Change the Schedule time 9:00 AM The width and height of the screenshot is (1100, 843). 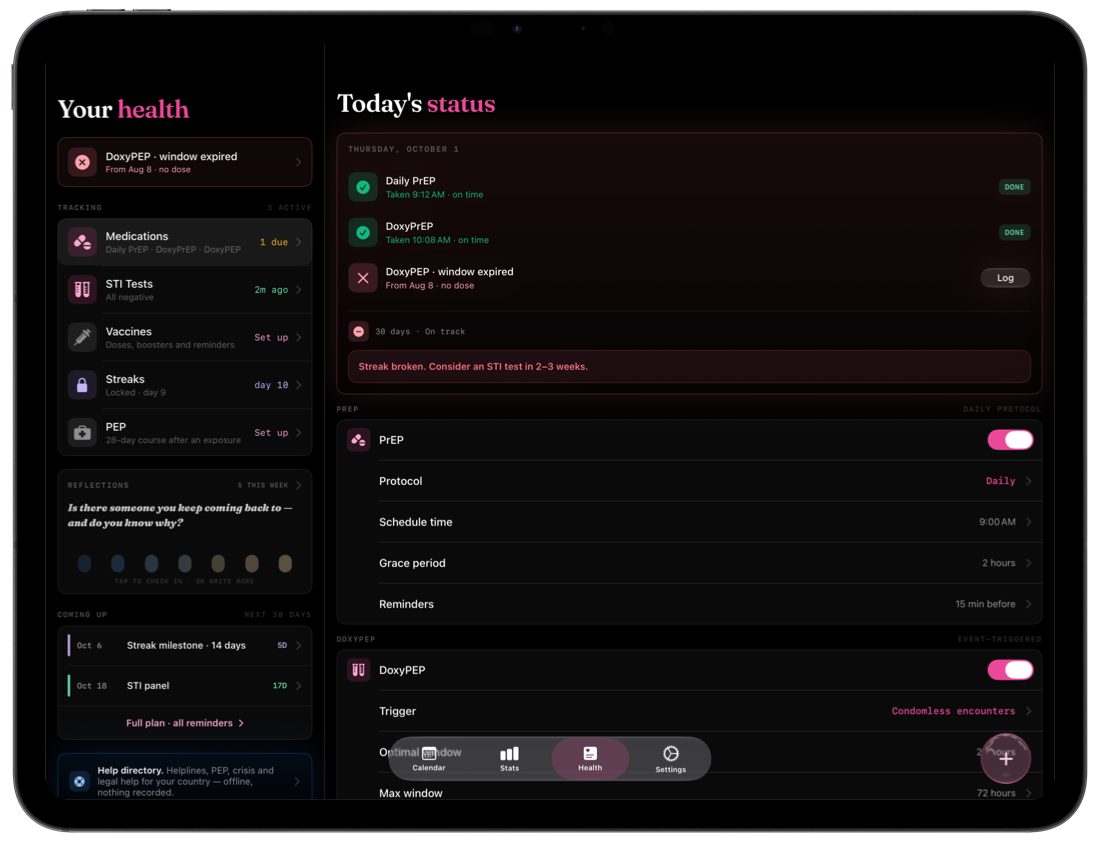pyautogui.click(x=709, y=522)
